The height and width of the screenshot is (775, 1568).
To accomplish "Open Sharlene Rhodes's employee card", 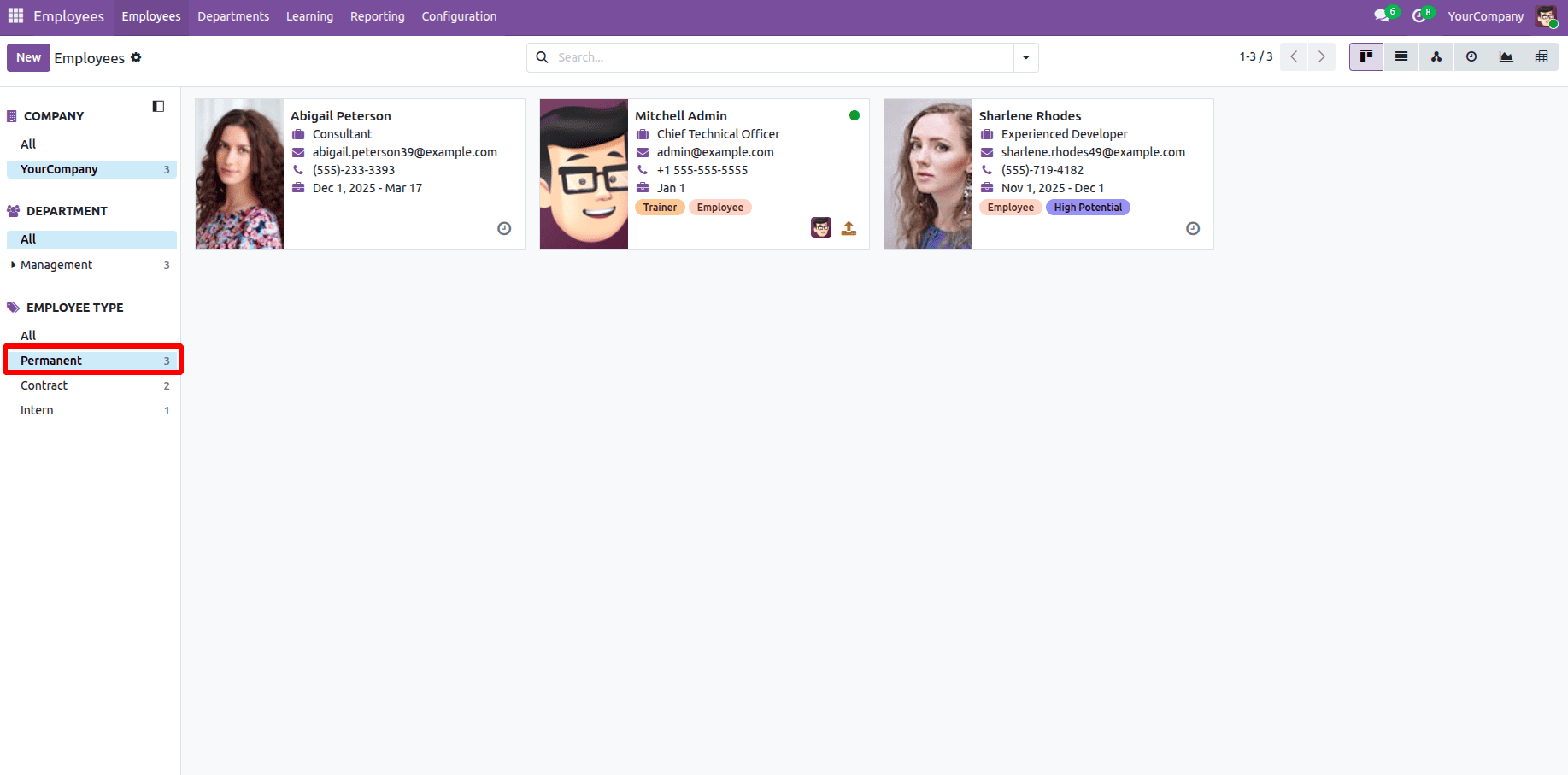I will (x=1030, y=115).
